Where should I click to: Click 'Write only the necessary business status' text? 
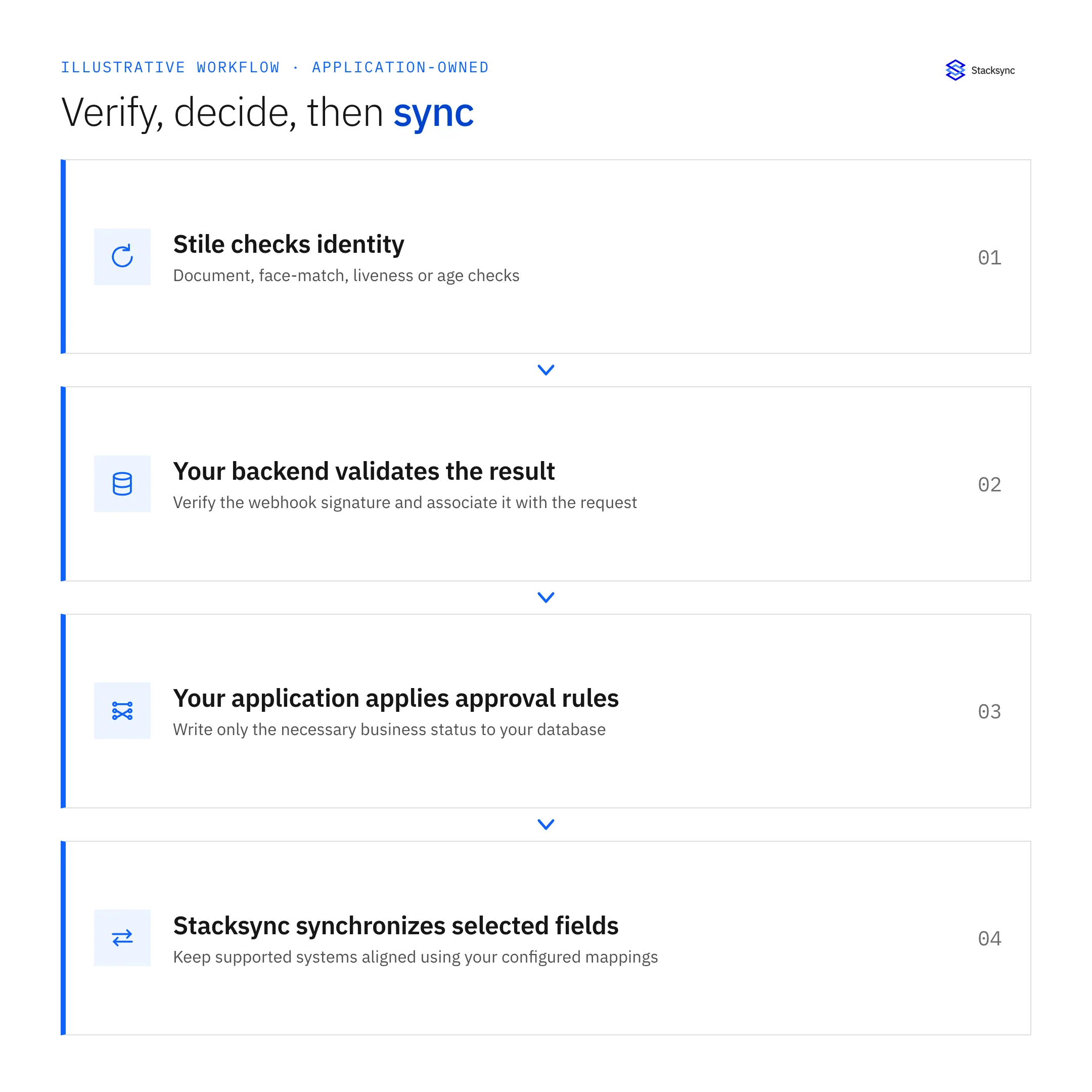(389, 730)
